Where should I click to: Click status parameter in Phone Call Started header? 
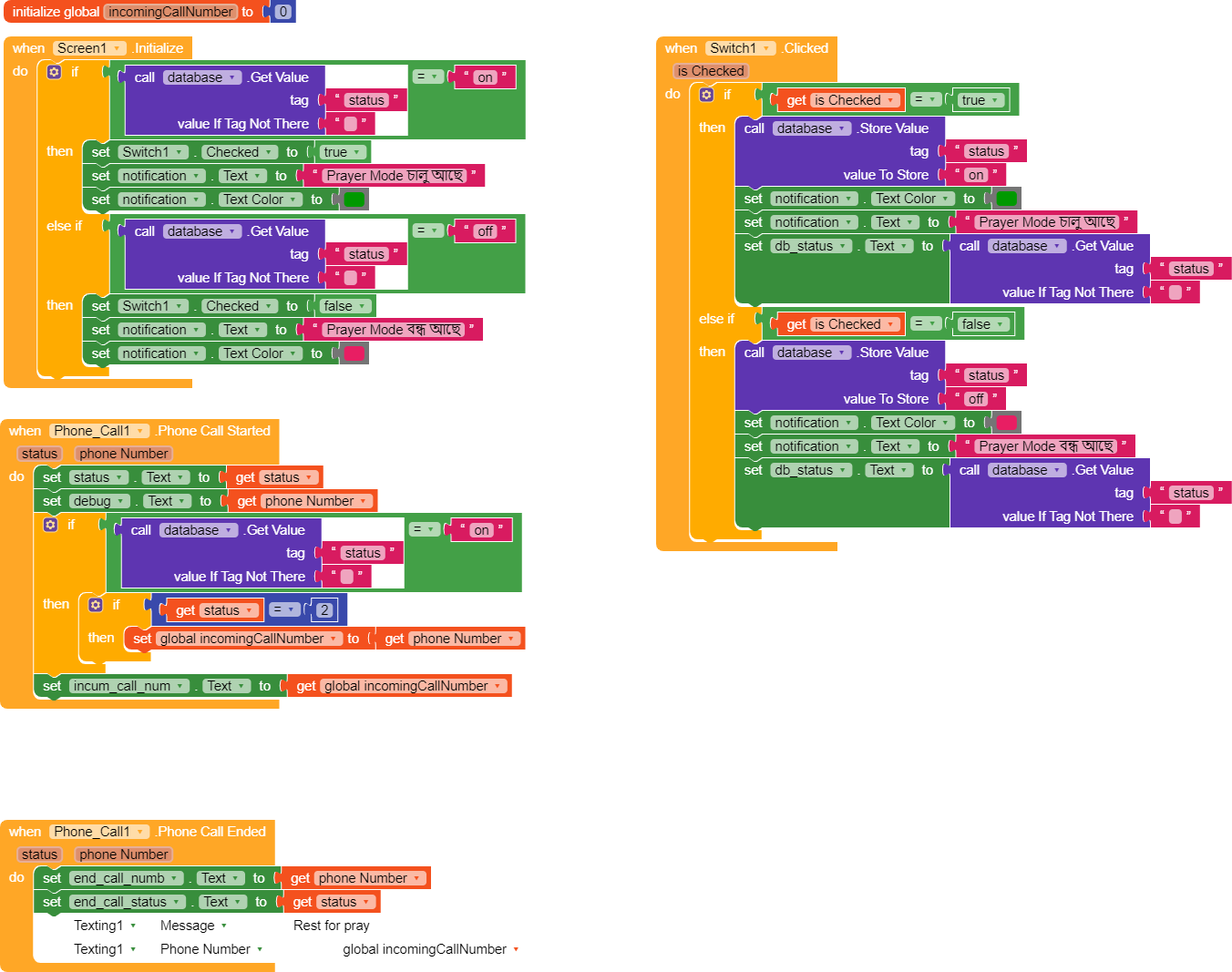click(39, 454)
